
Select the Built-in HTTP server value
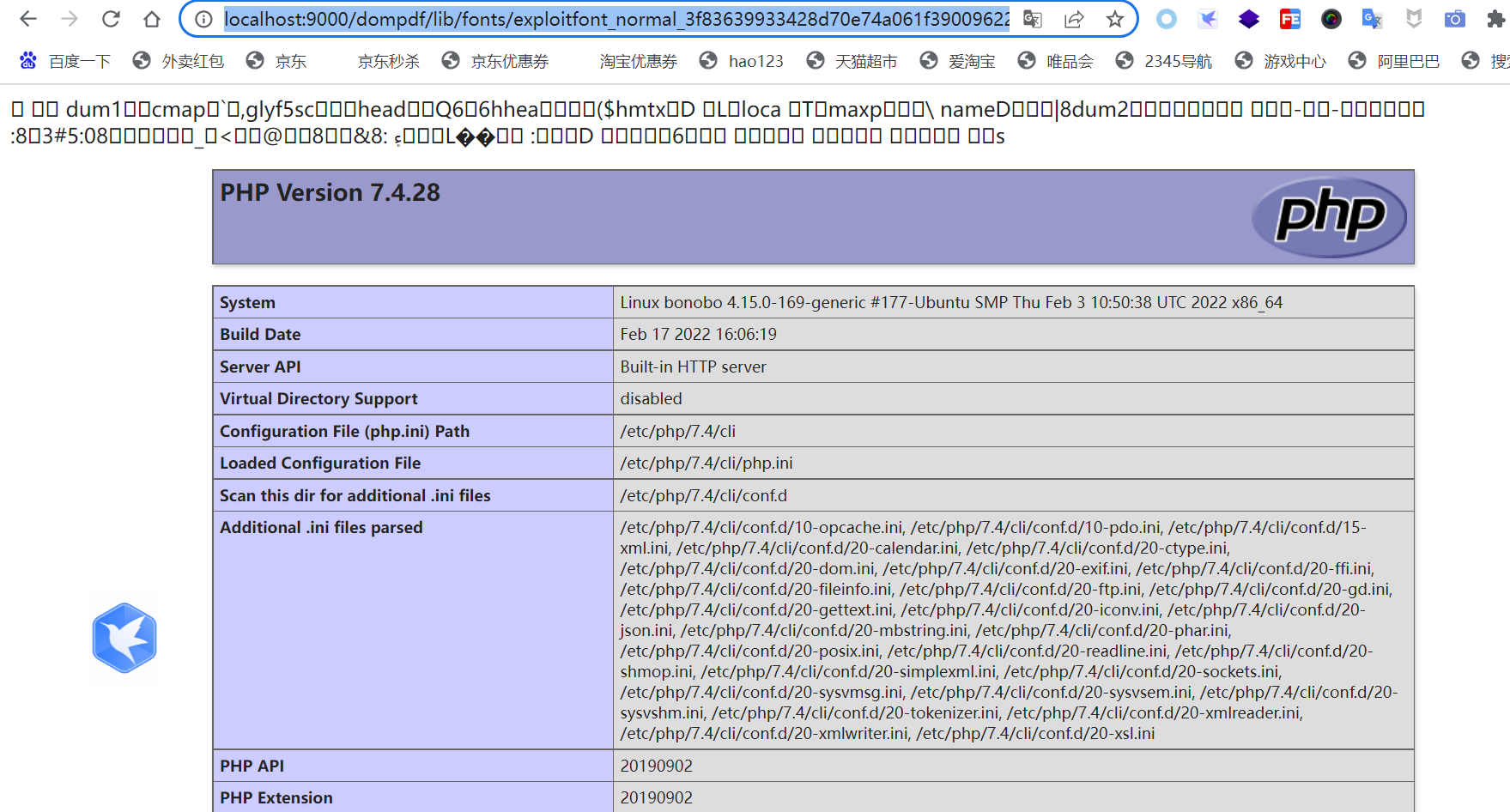click(x=693, y=367)
